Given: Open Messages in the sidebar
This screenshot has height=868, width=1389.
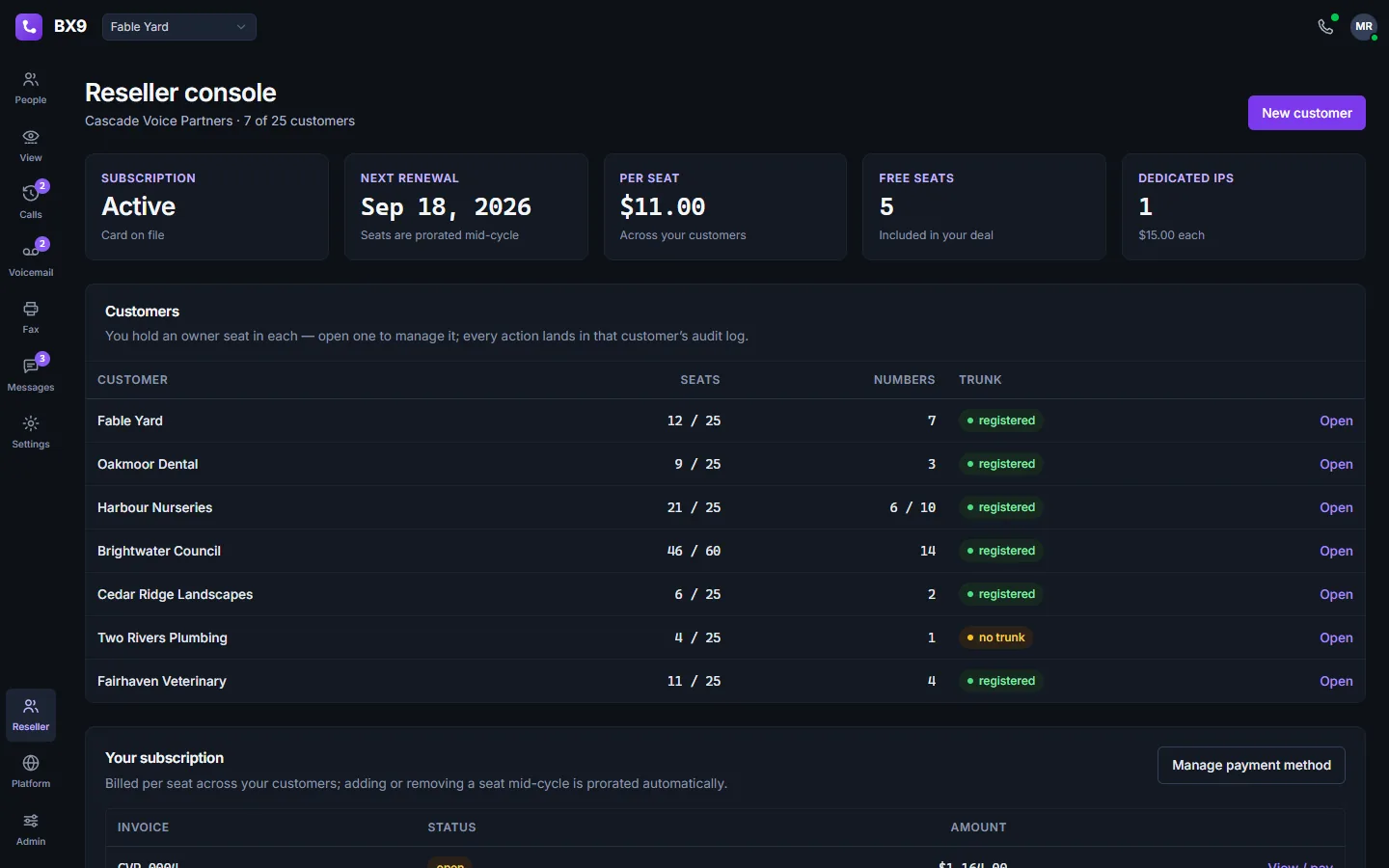Looking at the screenshot, I should pos(31,375).
